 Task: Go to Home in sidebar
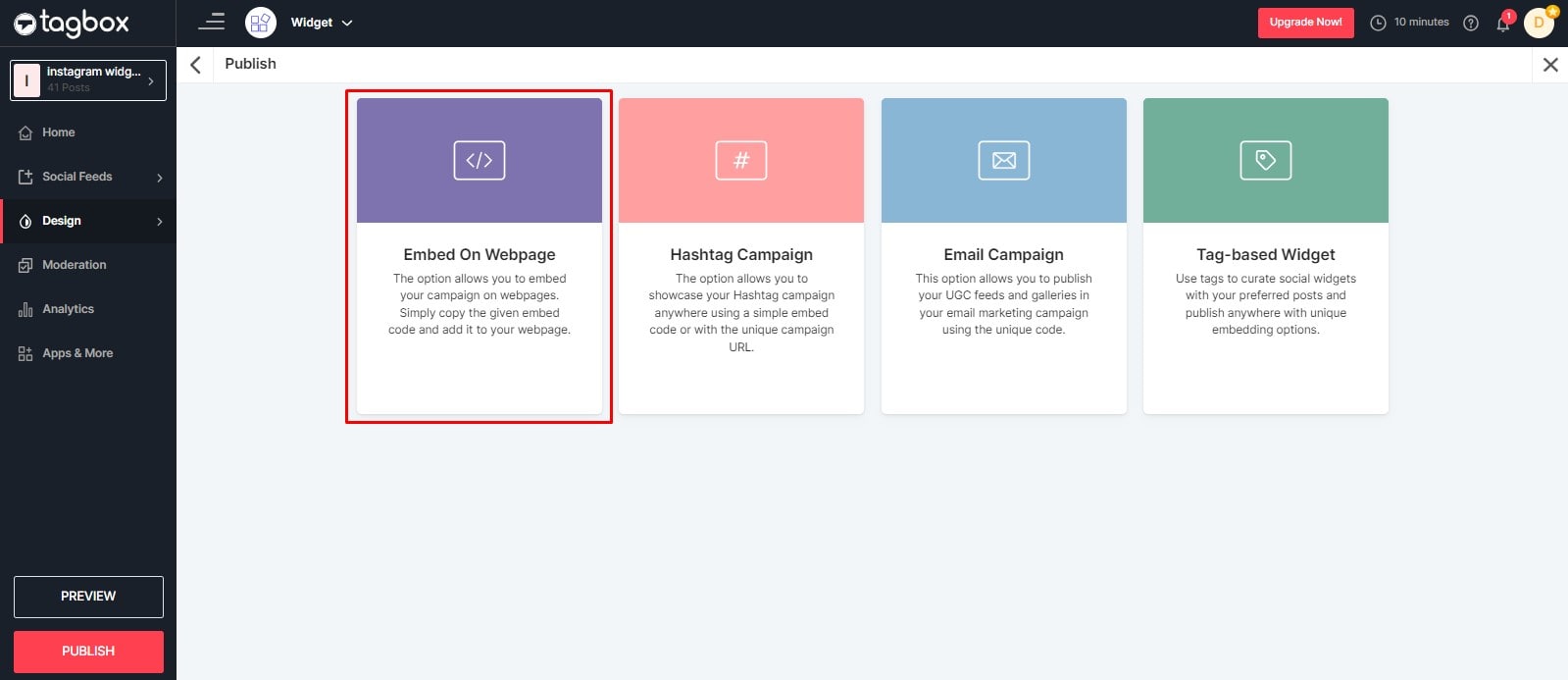coord(58,132)
